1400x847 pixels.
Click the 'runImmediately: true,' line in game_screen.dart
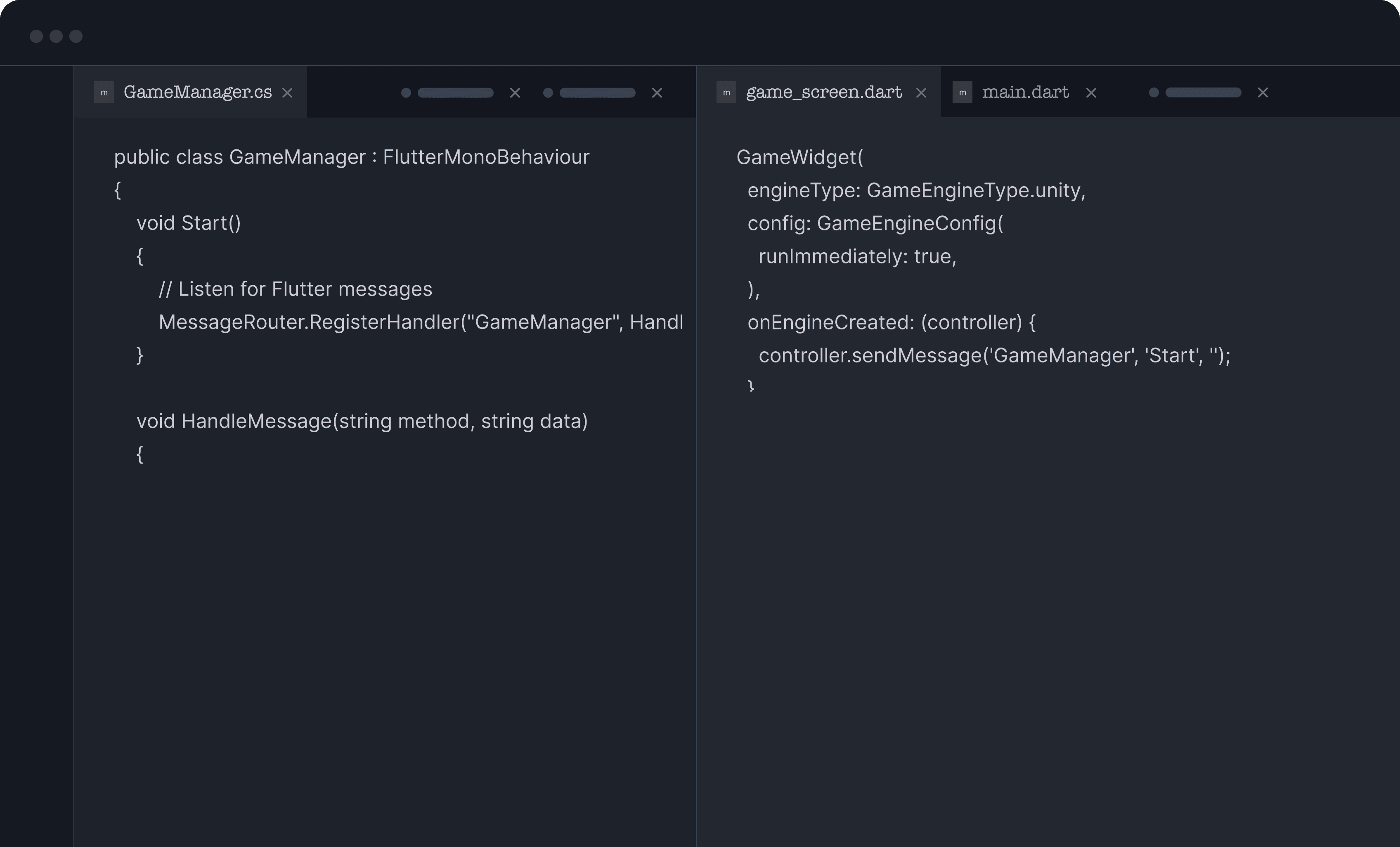click(x=857, y=257)
